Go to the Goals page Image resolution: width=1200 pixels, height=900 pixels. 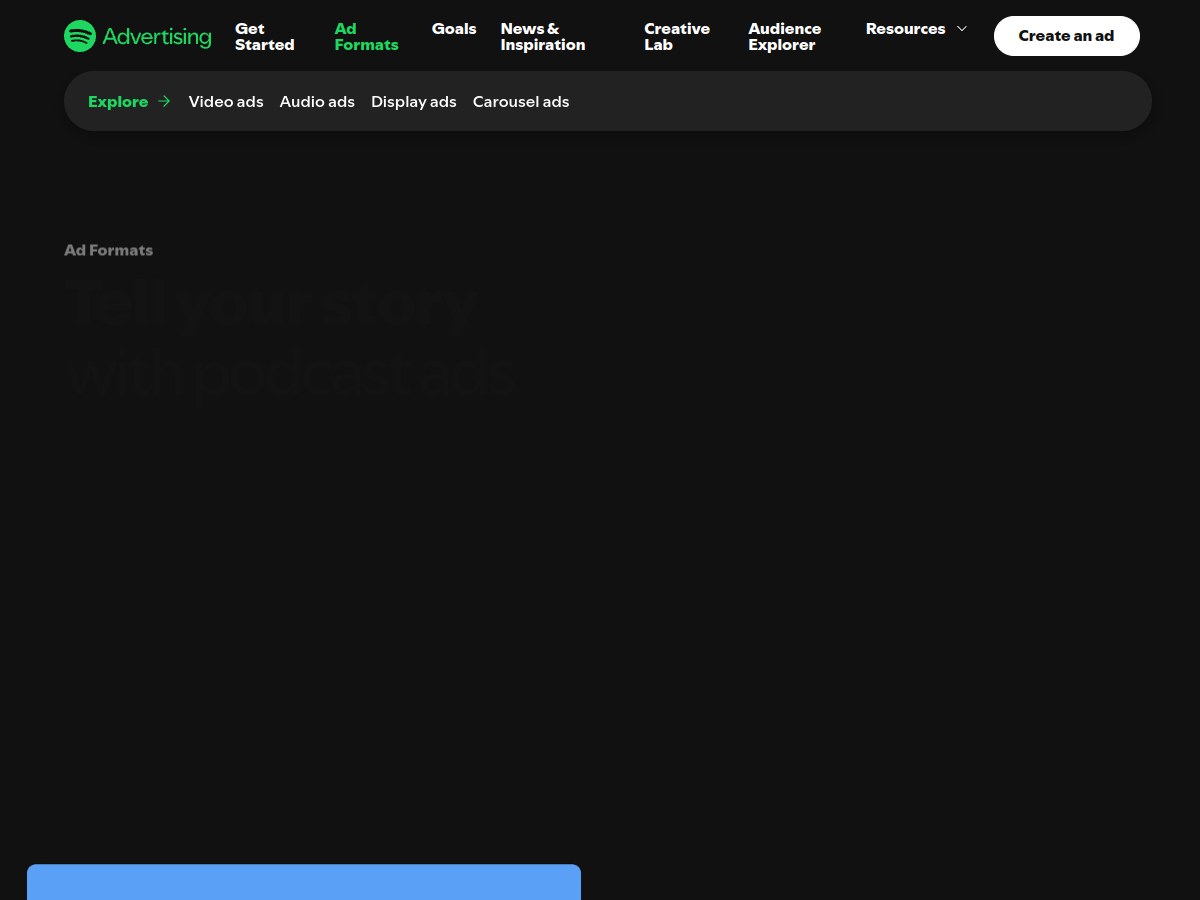click(454, 29)
